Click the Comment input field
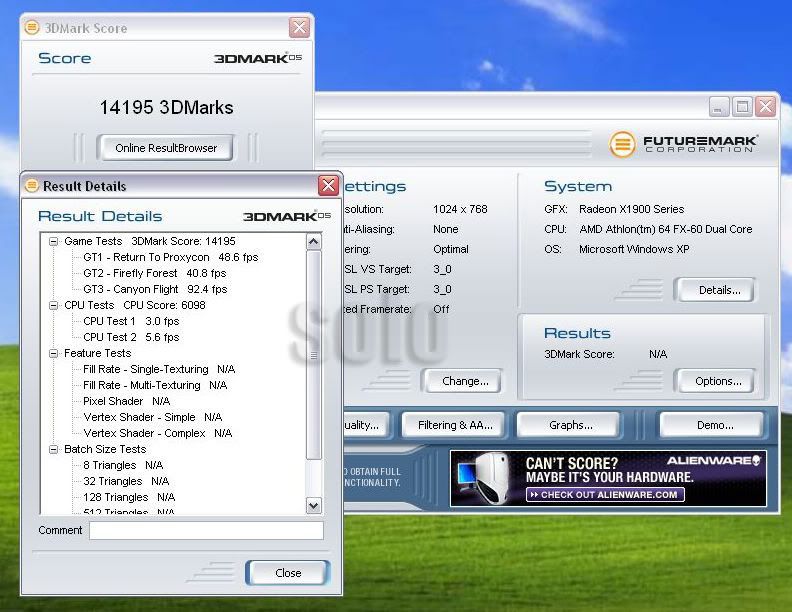The image size is (792, 612). 206,530
